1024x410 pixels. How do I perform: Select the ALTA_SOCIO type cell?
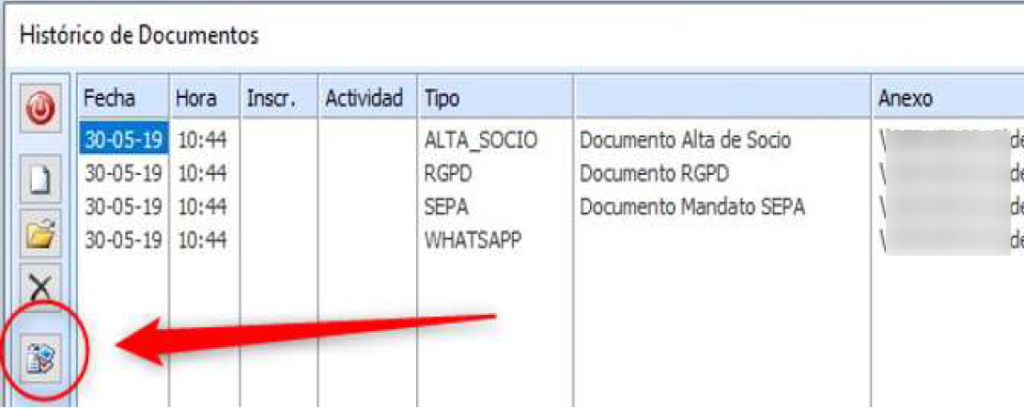[x=481, y=141]
